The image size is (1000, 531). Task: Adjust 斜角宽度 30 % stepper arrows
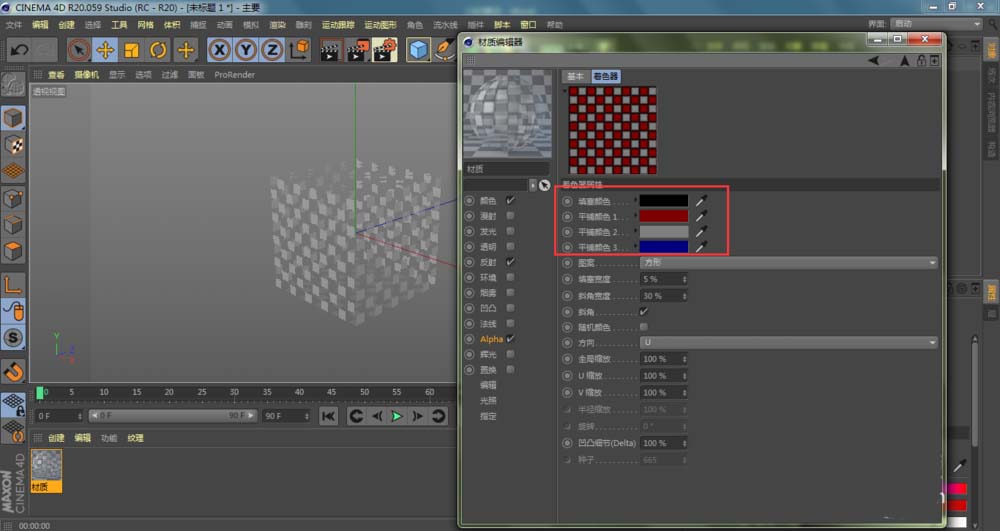tap(684, 296)
